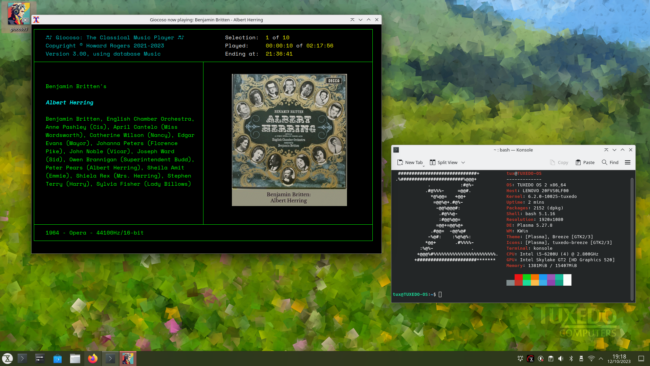Close the Konsole window
The width and height of the screenshot is (650, 366).
click(631, 150)
